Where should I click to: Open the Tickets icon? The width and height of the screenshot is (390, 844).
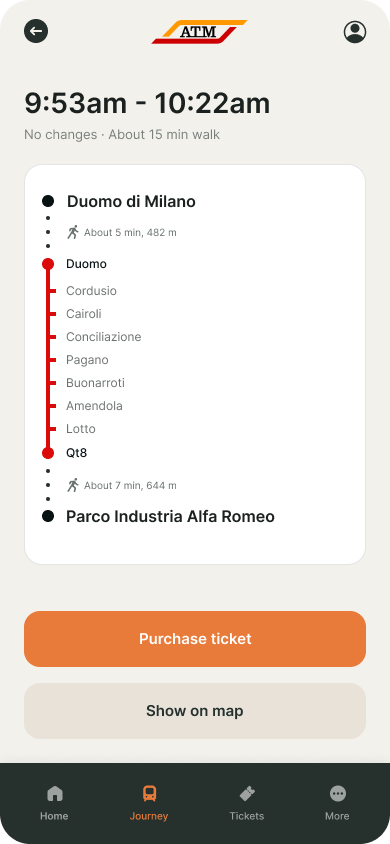coord(247,793)
